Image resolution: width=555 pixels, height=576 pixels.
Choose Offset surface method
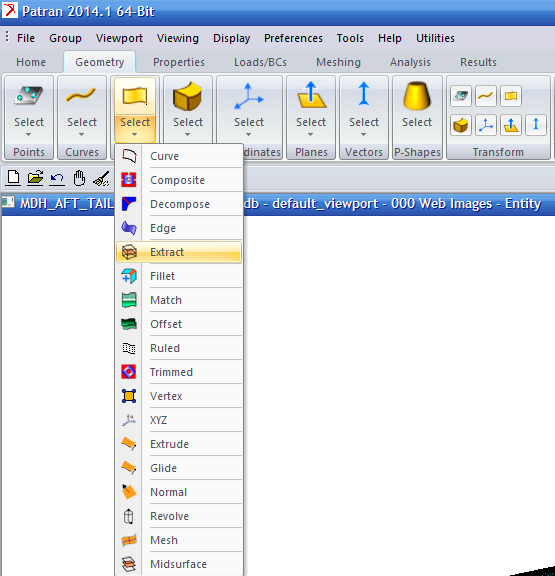pyautogui.click(x=179, y=324)
